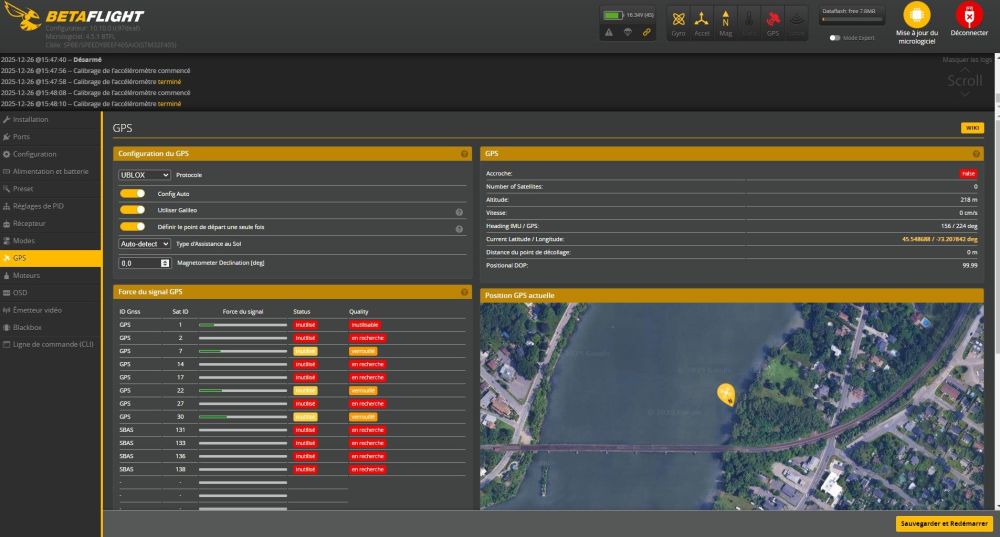This screenshot has width=1000, height=537.
Task: Enable the Mode Expert toggle
Action: (835, 38)
